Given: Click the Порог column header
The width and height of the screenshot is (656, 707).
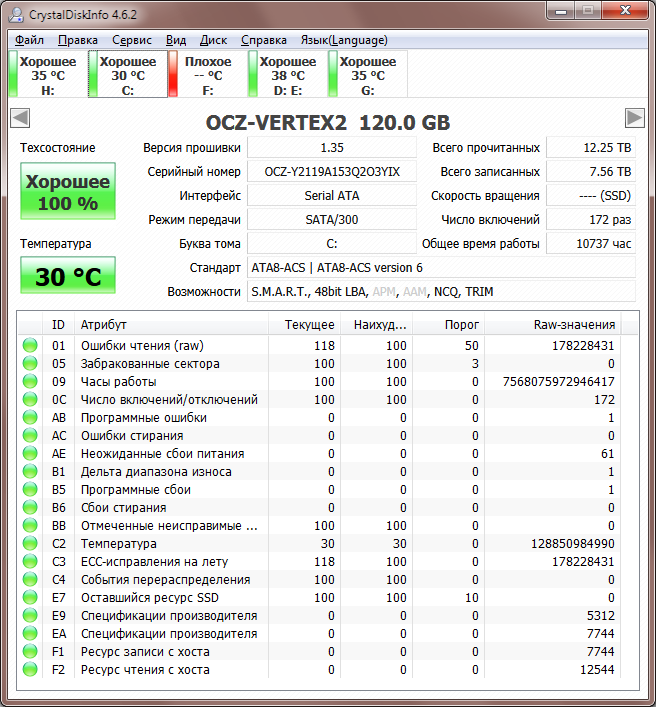Looking at the screenshot, I should click(449, 325).
